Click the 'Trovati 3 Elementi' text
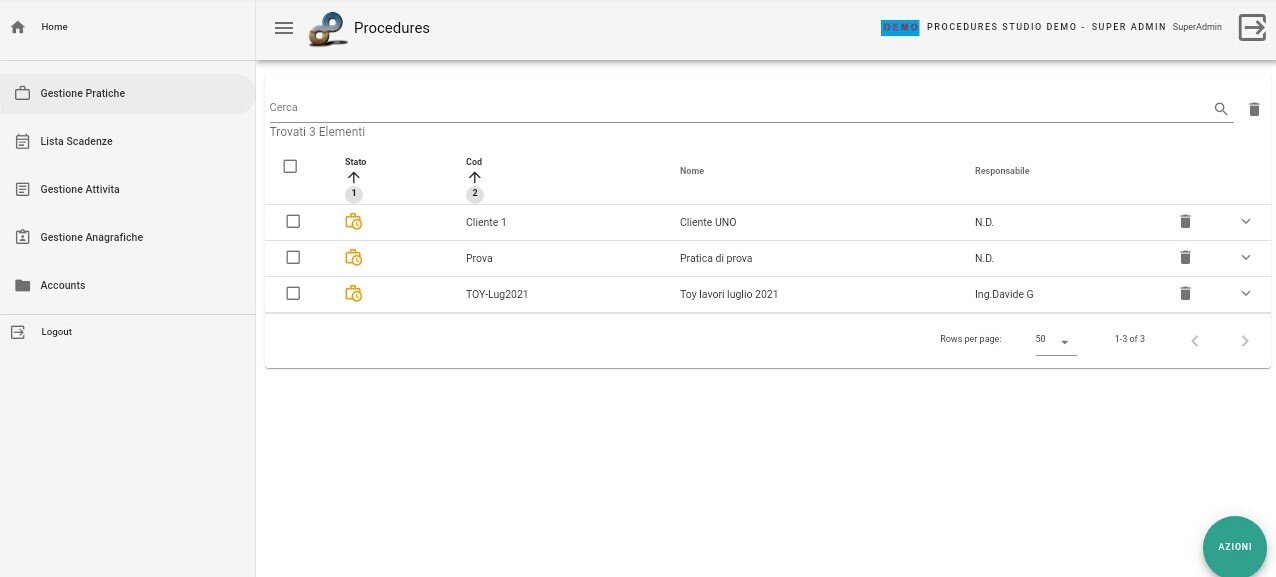 (317, 132)
